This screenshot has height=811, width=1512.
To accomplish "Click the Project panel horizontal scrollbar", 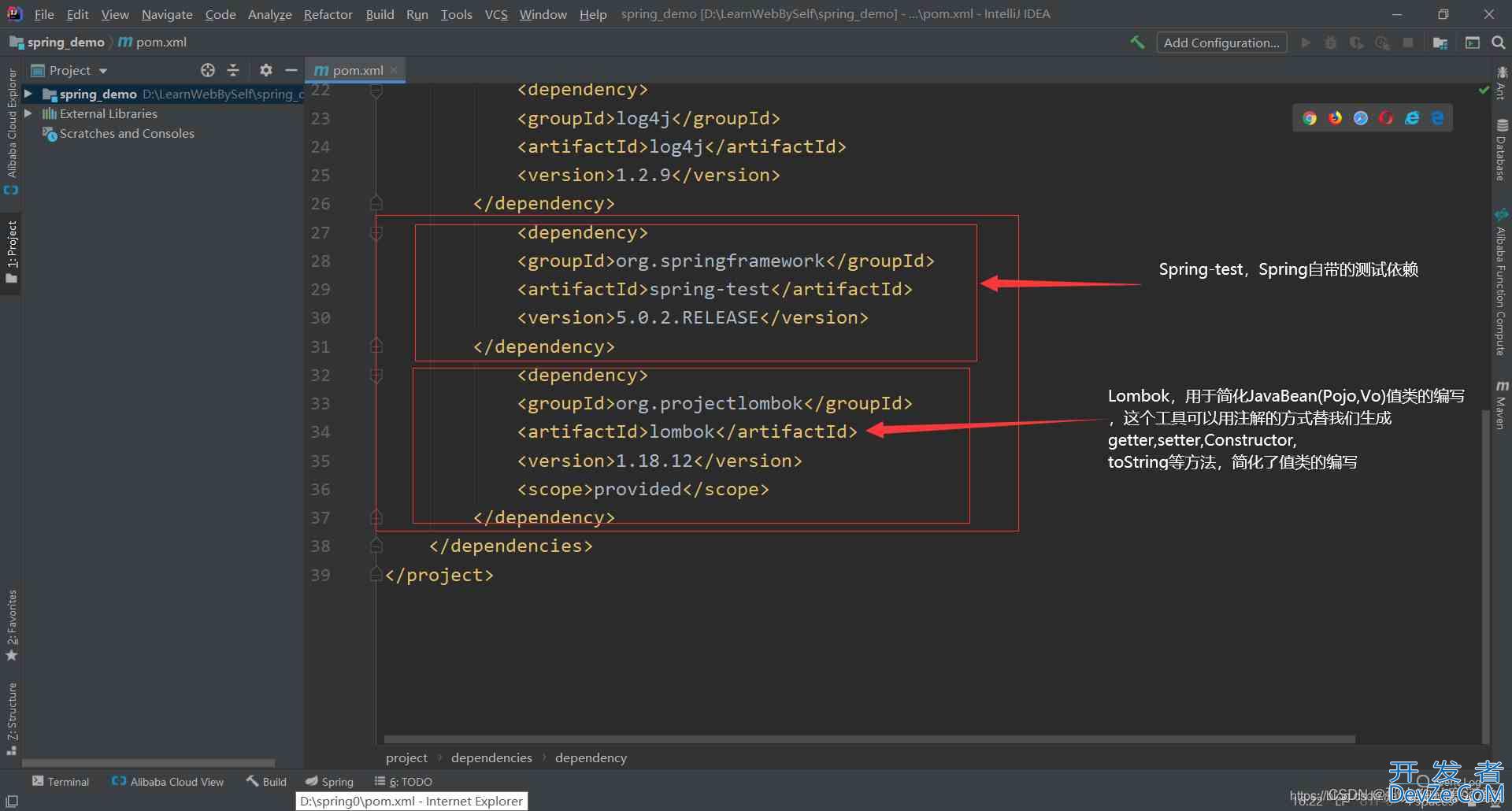I will pyautogui.click(x=148, y=763).
